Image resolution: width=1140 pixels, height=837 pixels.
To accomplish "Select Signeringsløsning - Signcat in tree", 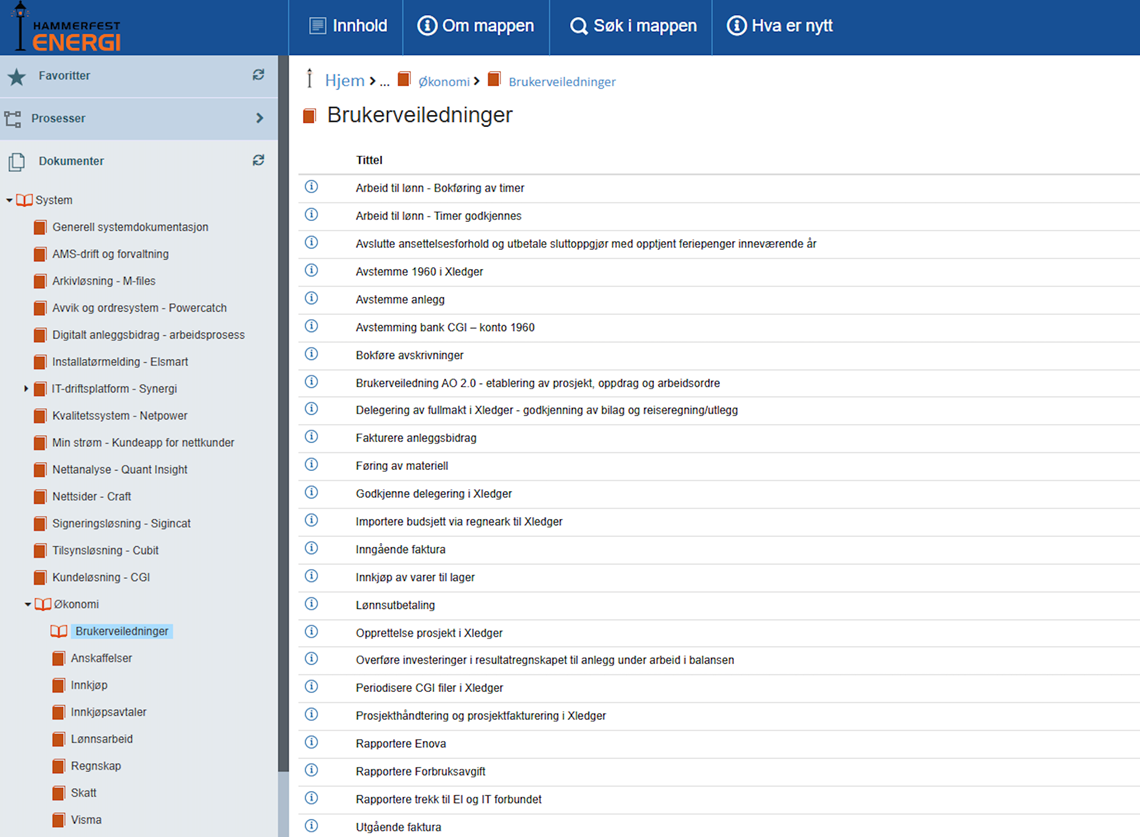I will coord(121,524).
